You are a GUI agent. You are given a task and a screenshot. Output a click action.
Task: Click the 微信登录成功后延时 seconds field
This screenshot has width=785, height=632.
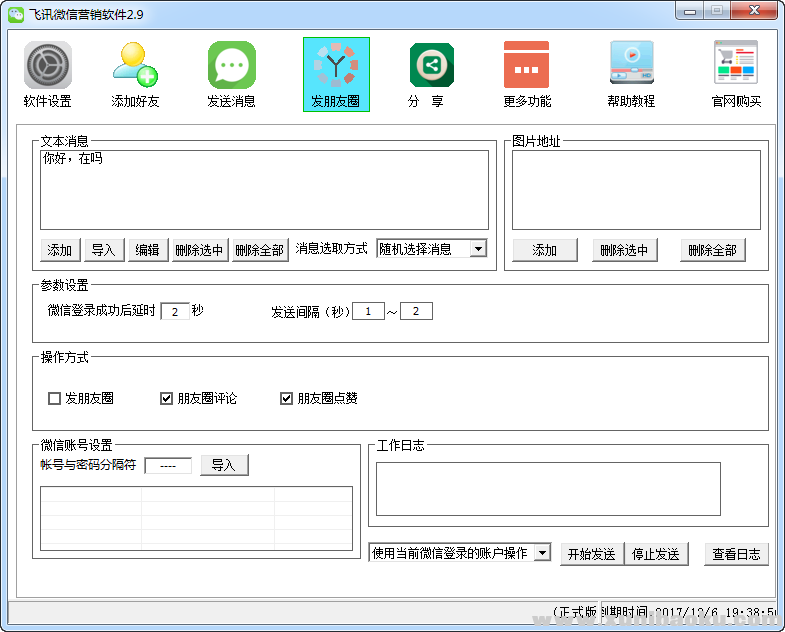174,311
